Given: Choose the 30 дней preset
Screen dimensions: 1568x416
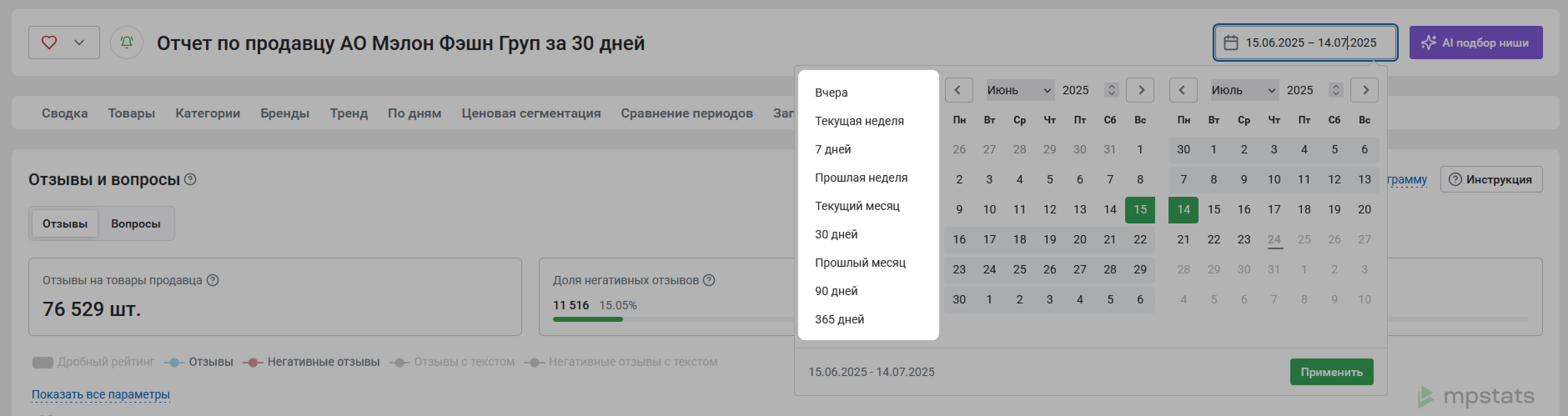Looking at the screenshot, I should tap(836, 234).
